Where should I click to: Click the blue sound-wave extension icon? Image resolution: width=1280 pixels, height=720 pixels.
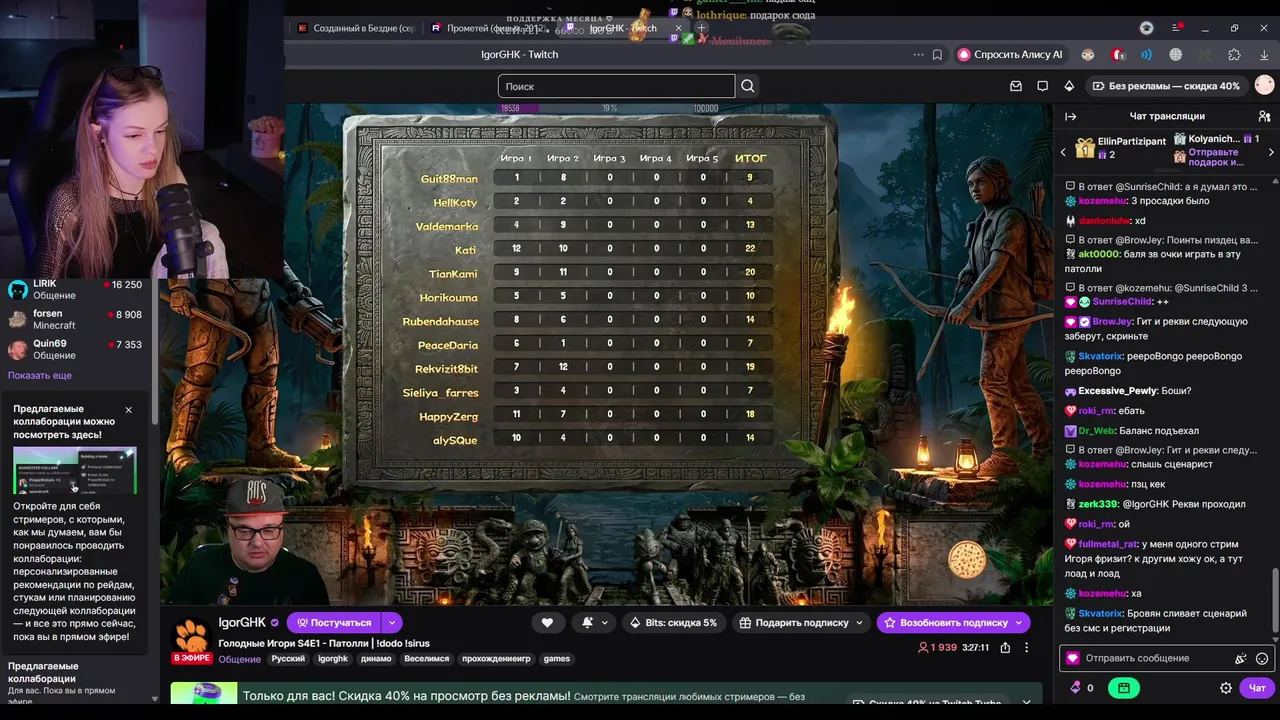click(x=1146, y=55)
